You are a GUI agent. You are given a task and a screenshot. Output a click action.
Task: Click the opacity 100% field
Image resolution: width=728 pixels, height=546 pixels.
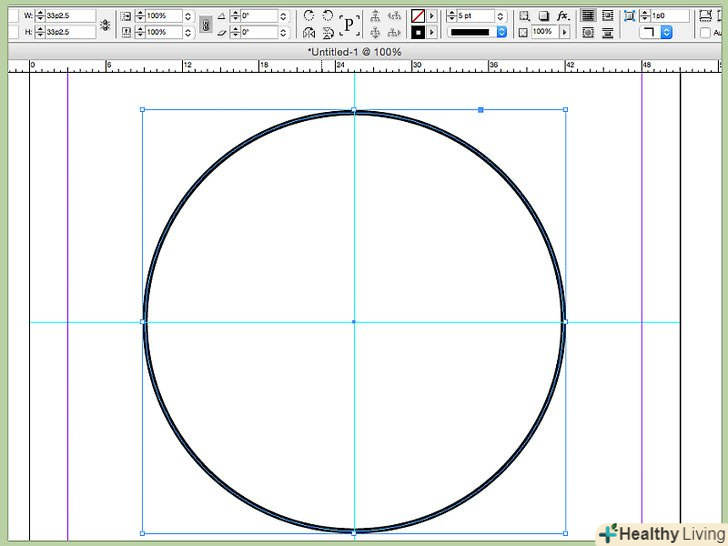[x=543, y=32]
